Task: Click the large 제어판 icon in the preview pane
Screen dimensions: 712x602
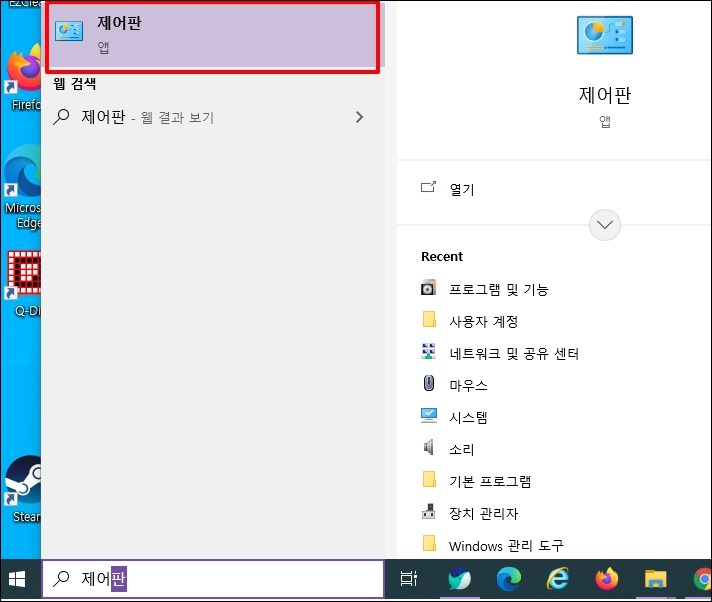Action: pos(604,35)
